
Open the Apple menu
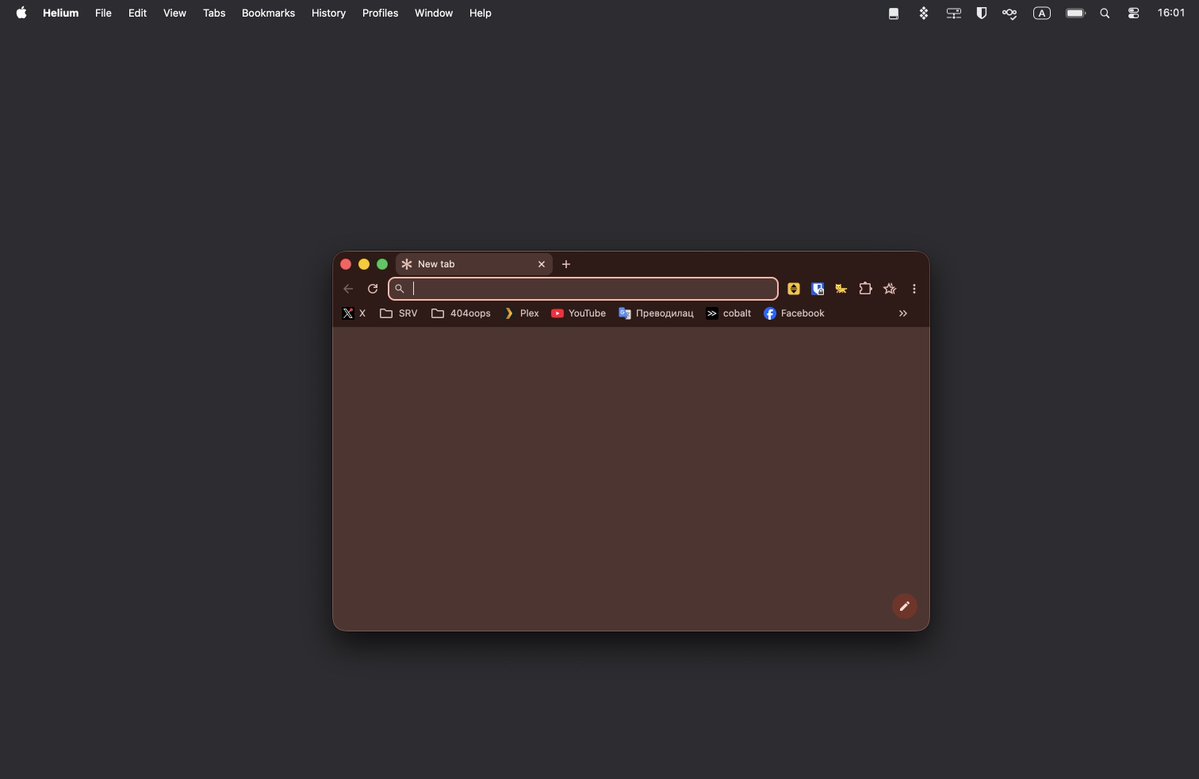coord(21,13)
